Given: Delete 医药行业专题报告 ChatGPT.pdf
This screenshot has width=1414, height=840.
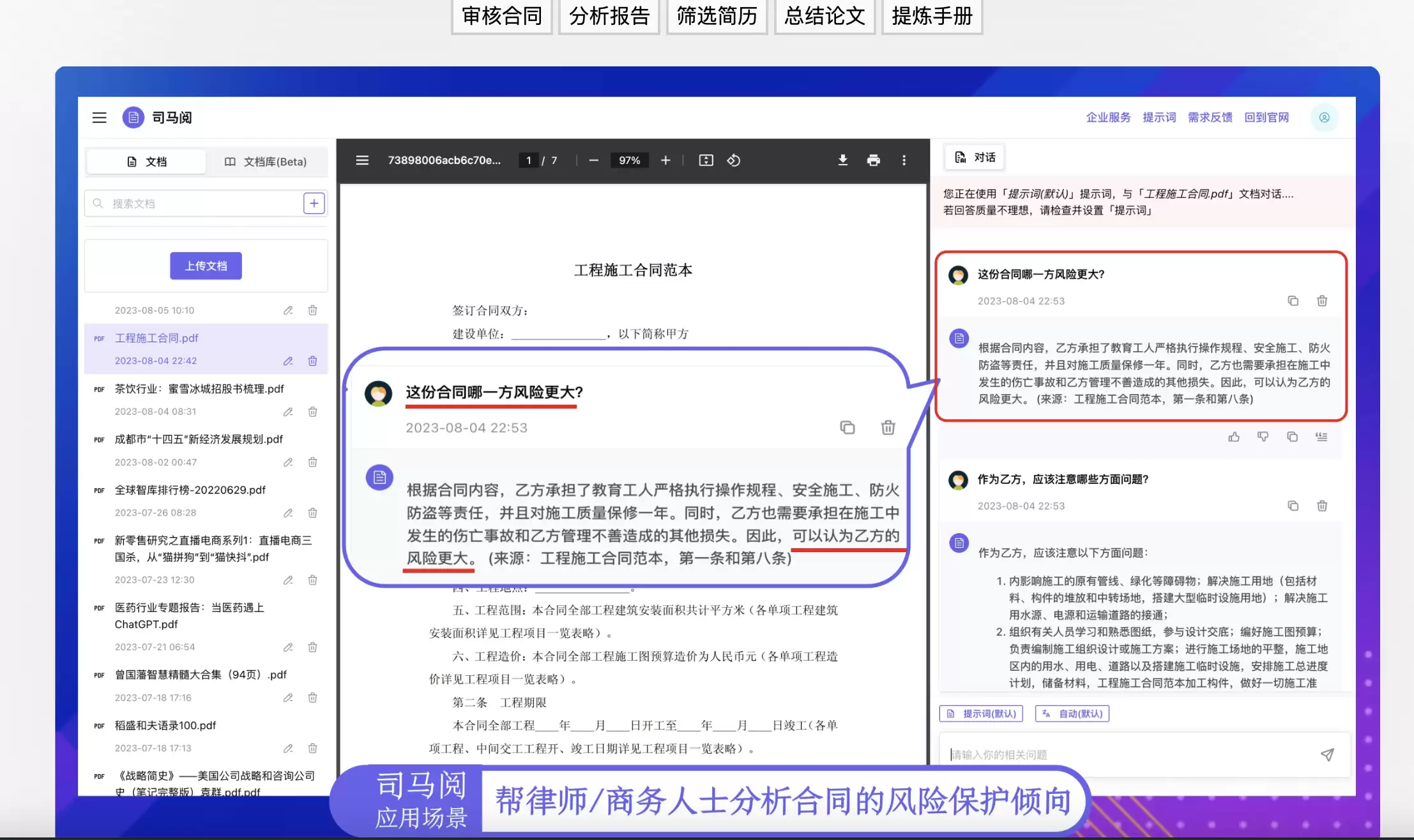Looking at the screenshot, I should 312,647.
